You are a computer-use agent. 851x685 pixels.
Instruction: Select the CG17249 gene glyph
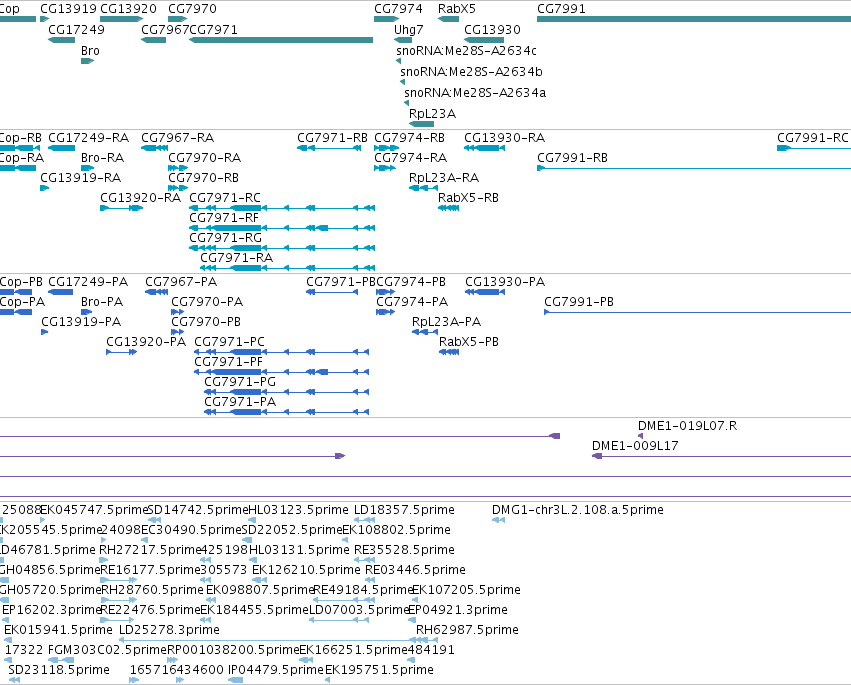coord(61,40)
